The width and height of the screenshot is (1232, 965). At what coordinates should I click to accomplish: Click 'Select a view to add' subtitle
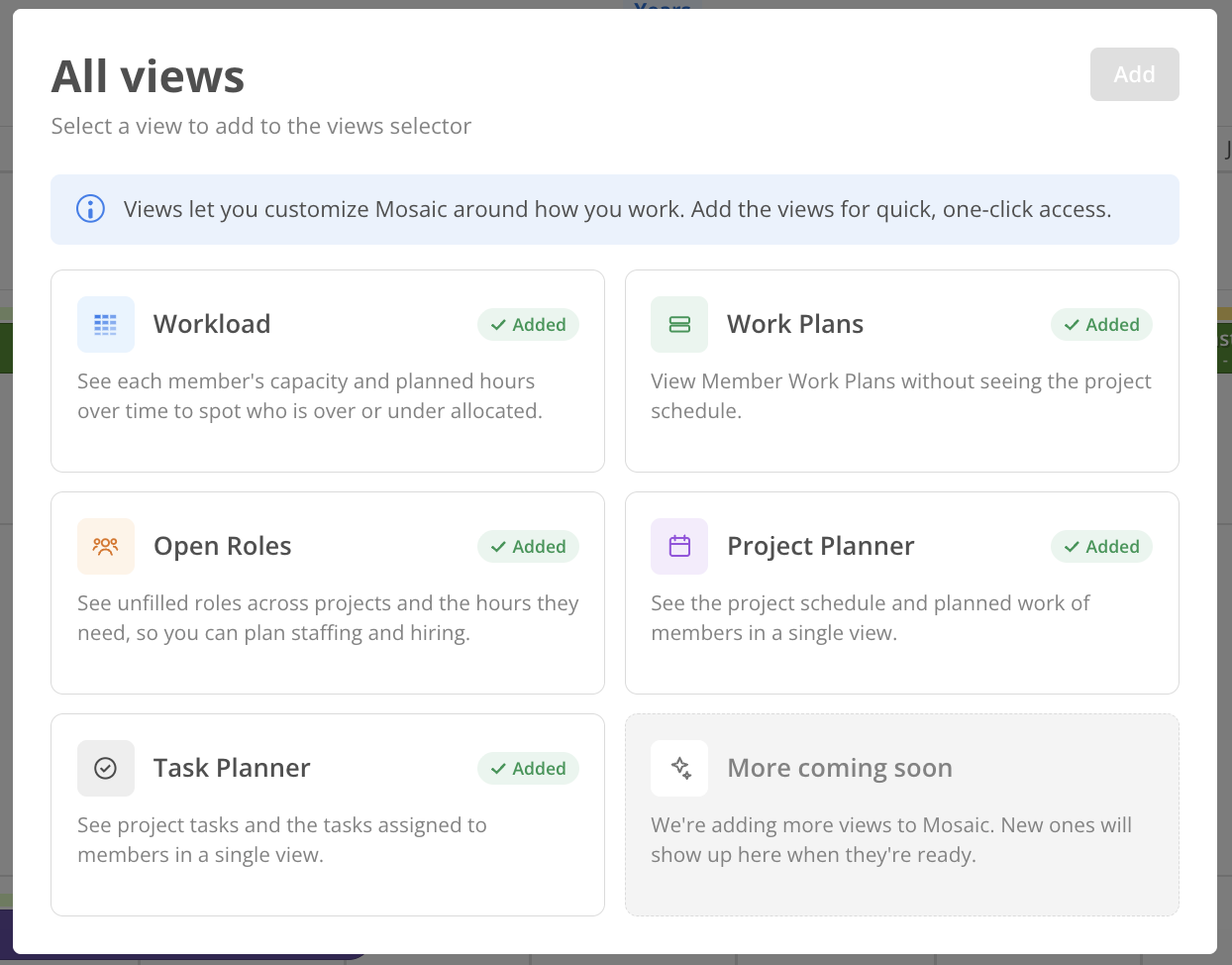pos(261,126)
